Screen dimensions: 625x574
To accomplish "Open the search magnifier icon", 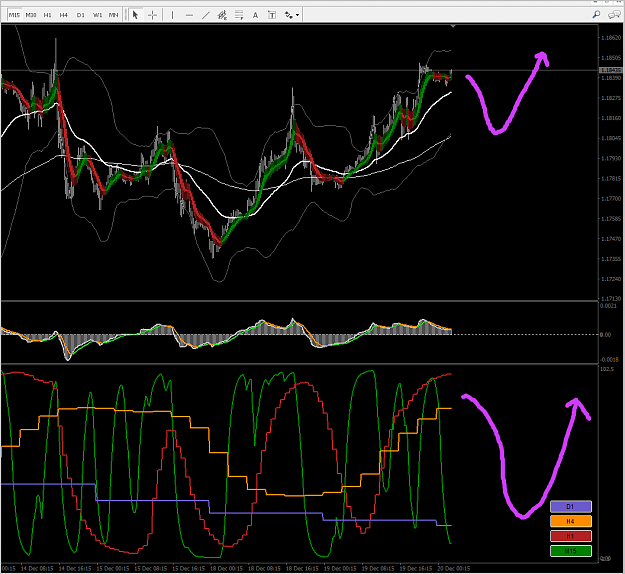I will click(x=596, y=15).
